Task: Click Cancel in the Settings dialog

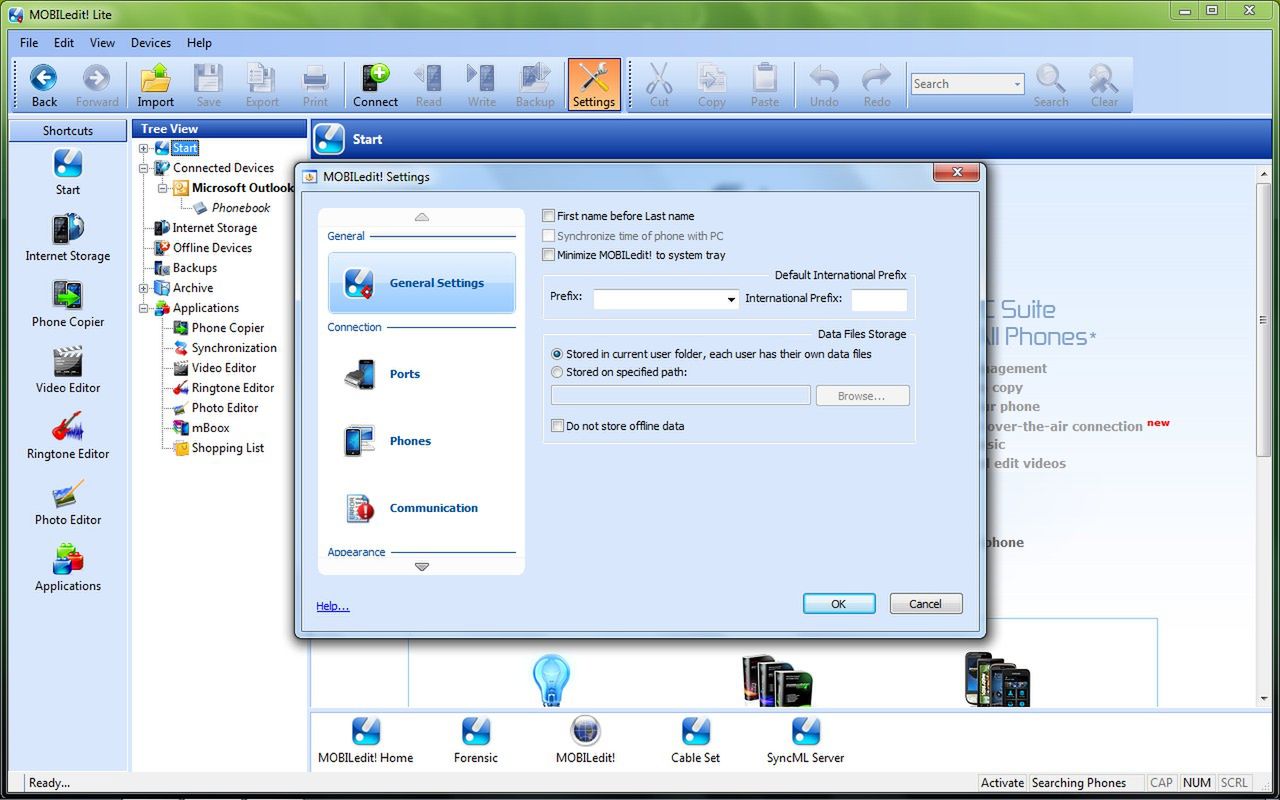Action: pos(925,604)
